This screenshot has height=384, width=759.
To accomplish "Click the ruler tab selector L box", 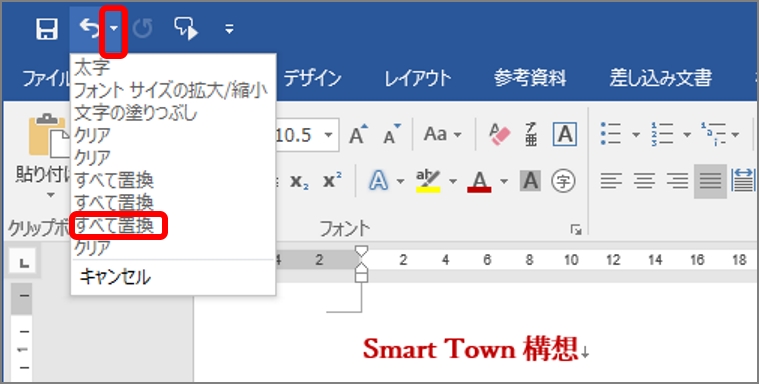I will [24, 263].
